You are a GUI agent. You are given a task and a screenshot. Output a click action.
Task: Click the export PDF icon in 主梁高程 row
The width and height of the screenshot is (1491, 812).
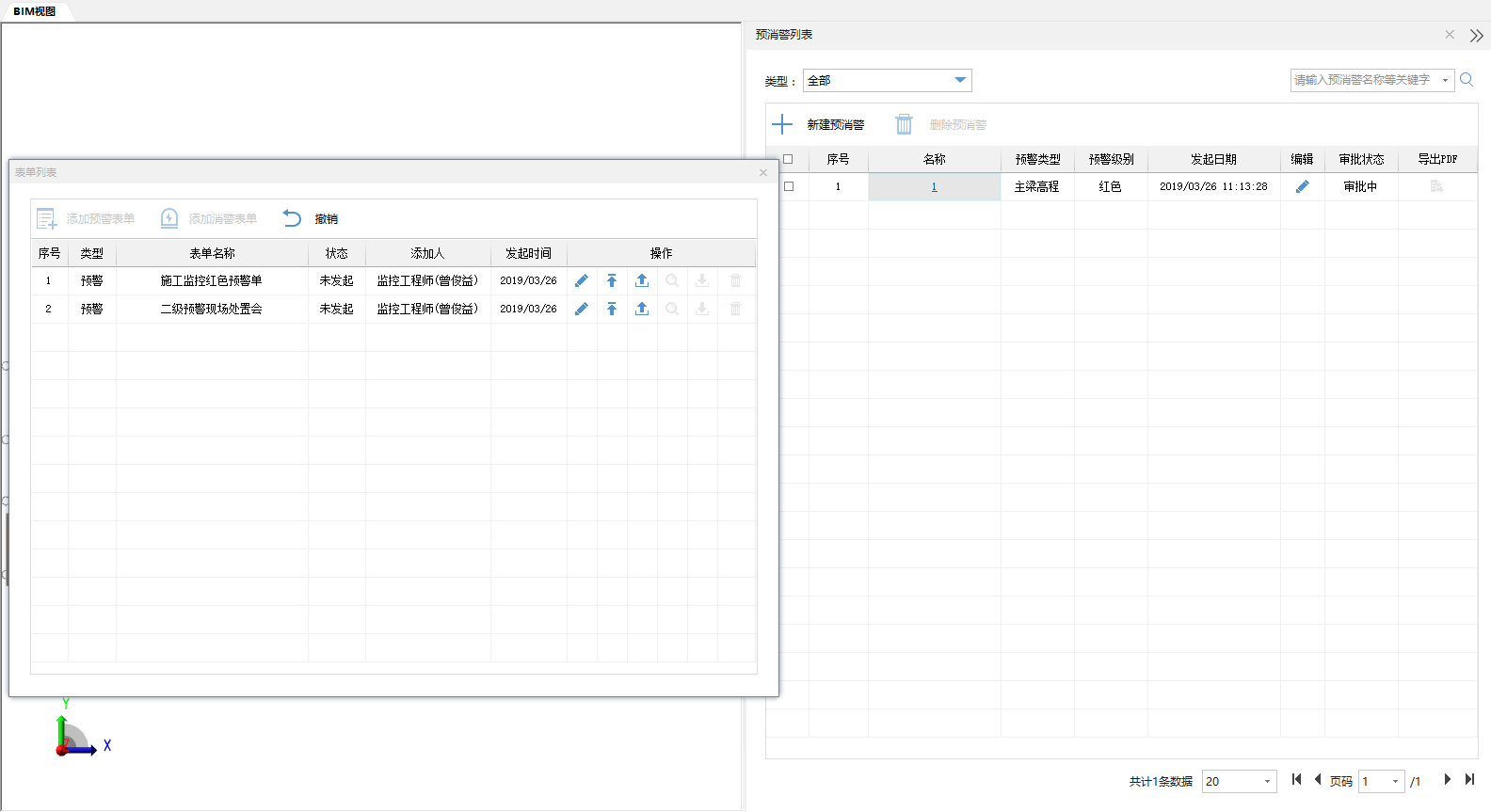pyautogui.click(x=1437, y=186)
